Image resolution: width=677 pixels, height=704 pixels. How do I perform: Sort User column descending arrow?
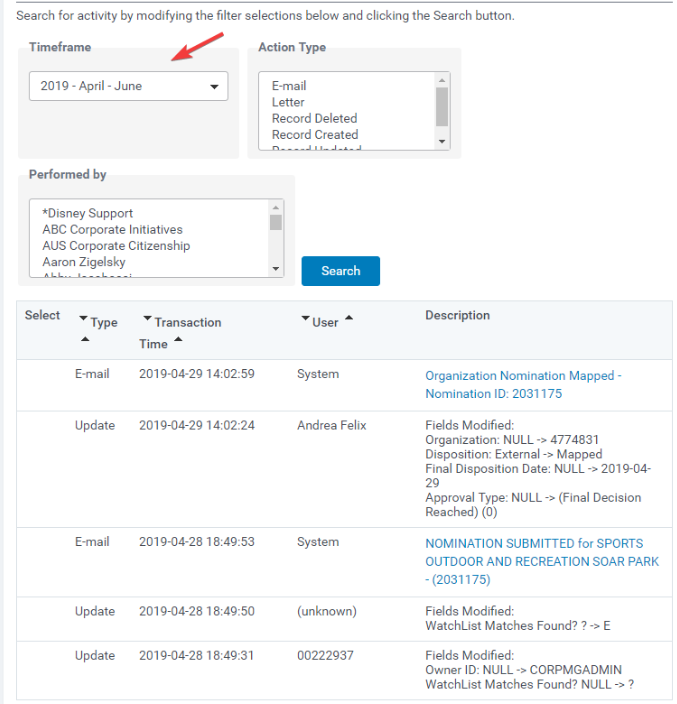coord(305,318)
